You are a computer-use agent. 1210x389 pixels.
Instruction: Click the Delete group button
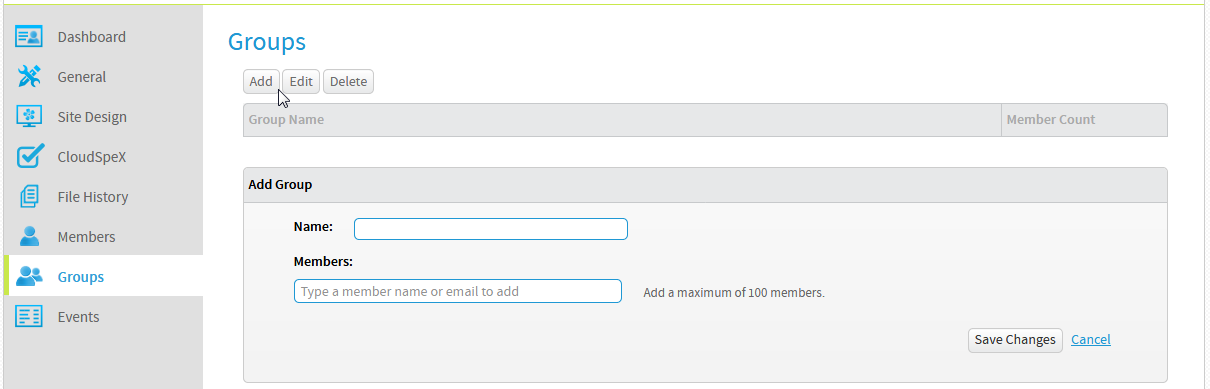348,82
